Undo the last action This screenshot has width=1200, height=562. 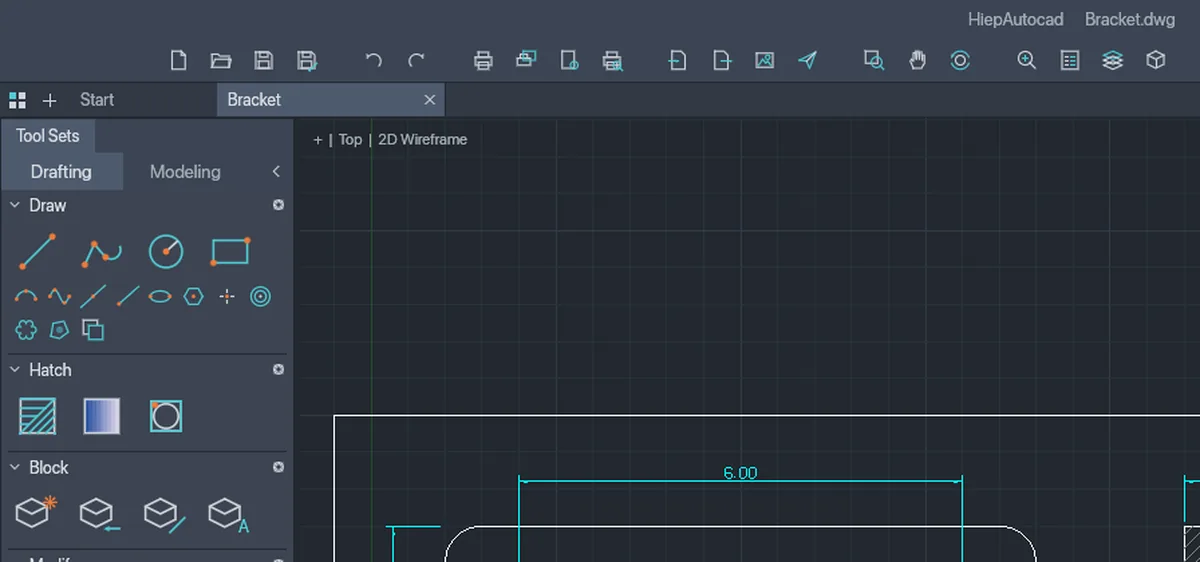pyautogui.click(x=373, y=60)
